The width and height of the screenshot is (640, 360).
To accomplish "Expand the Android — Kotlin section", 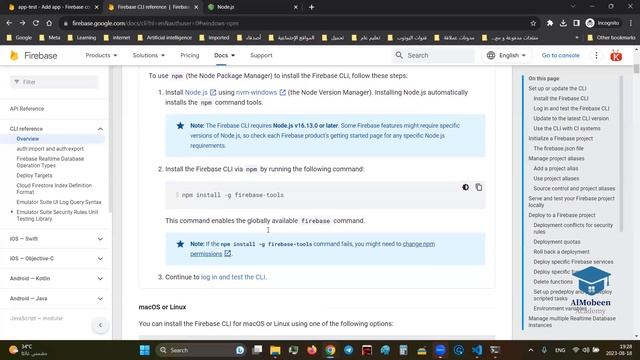I will click(100, 278).
